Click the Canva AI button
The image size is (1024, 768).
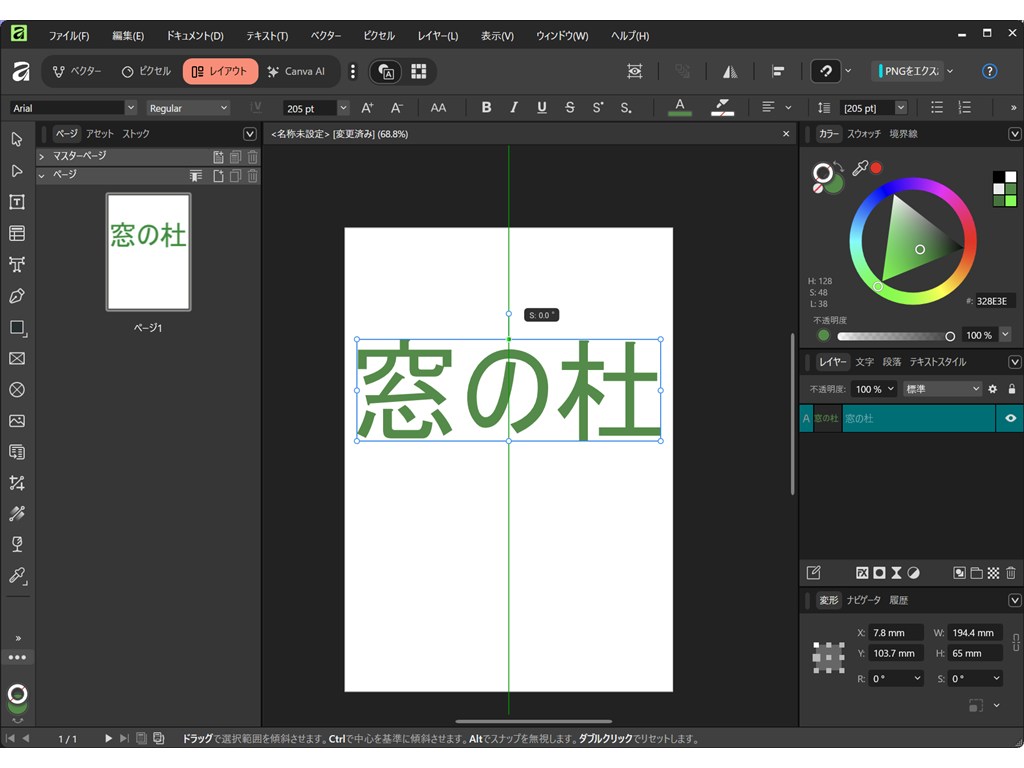(x=296, y=72)
